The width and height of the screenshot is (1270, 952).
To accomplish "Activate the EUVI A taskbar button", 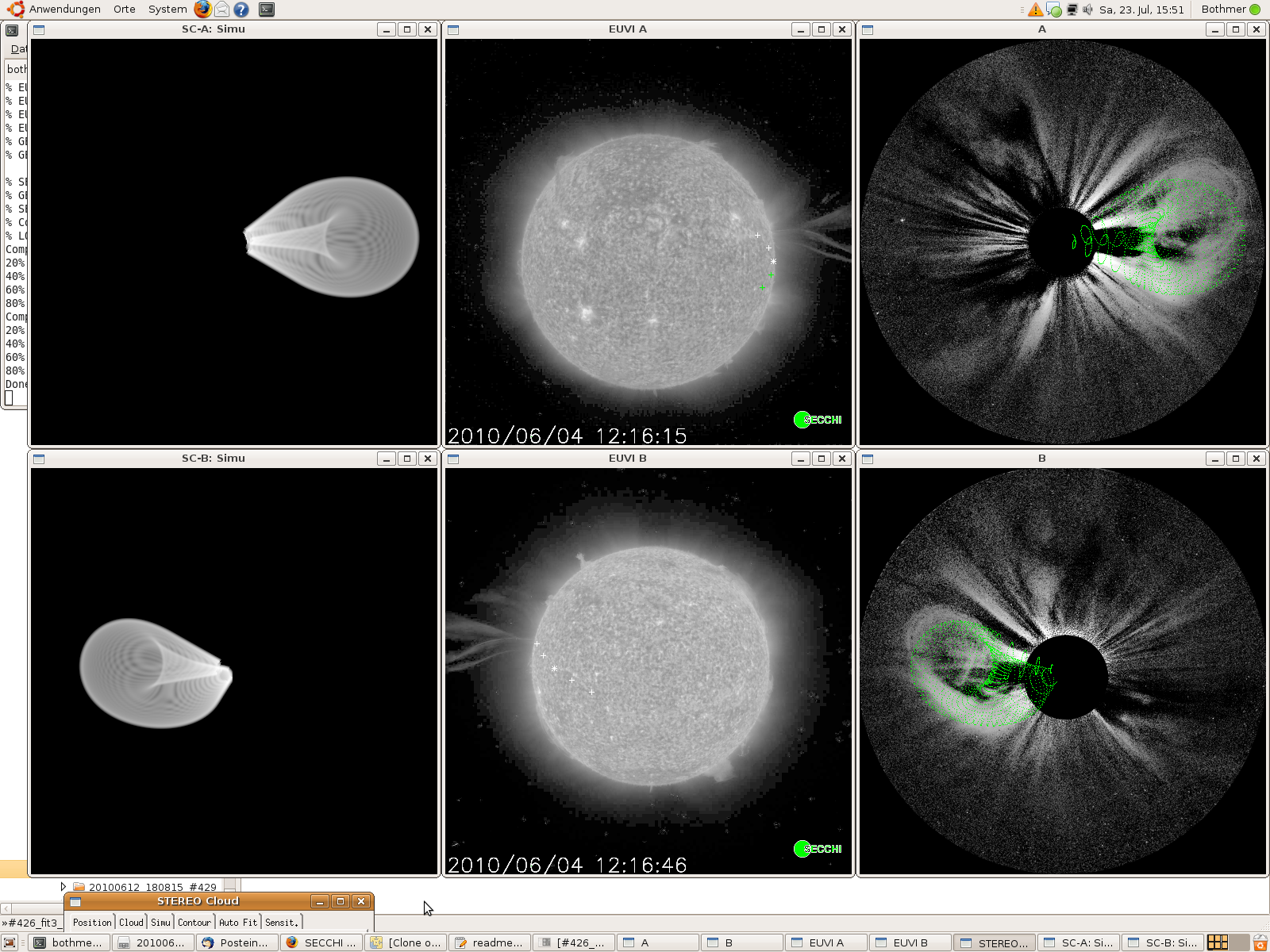I will [x=826, y=942].
